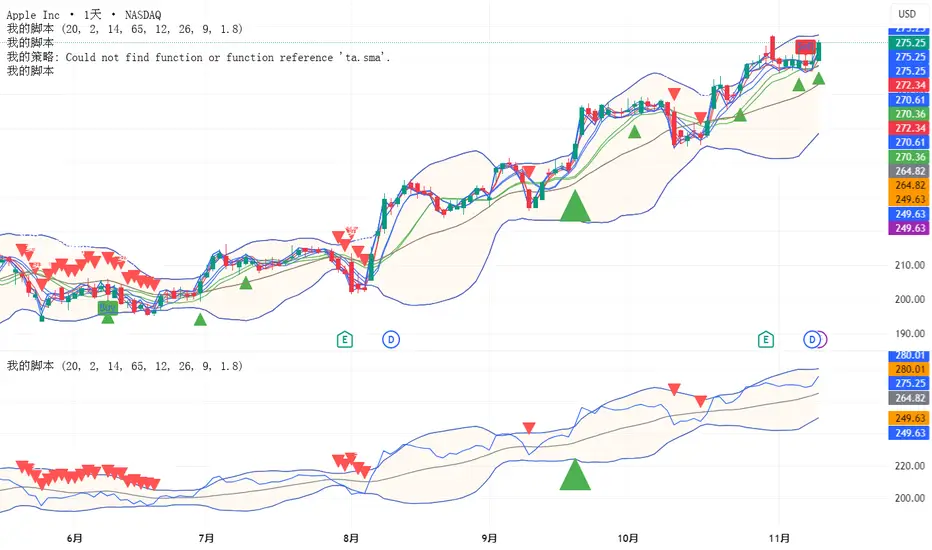This screenshot has width=932, height=550.
Task: Click the red Sell signal label near November
Action: point(805,46)
